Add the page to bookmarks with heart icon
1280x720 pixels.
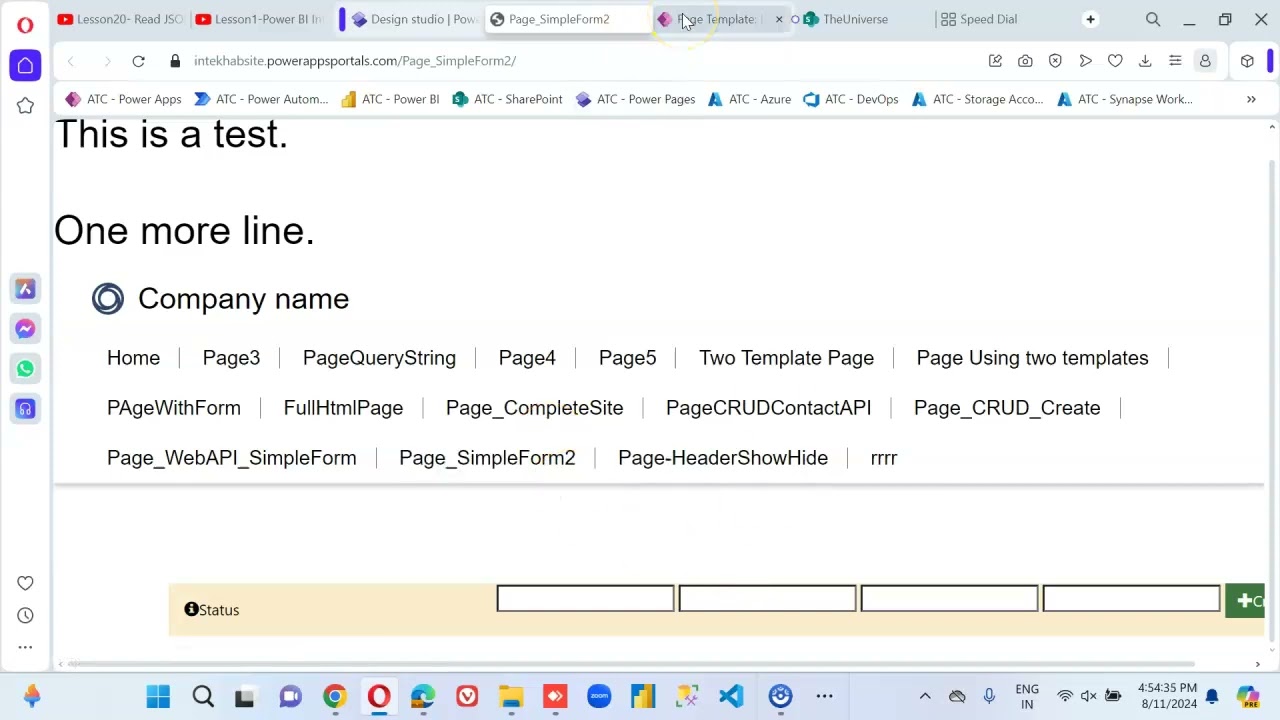tap(1115, 61)
